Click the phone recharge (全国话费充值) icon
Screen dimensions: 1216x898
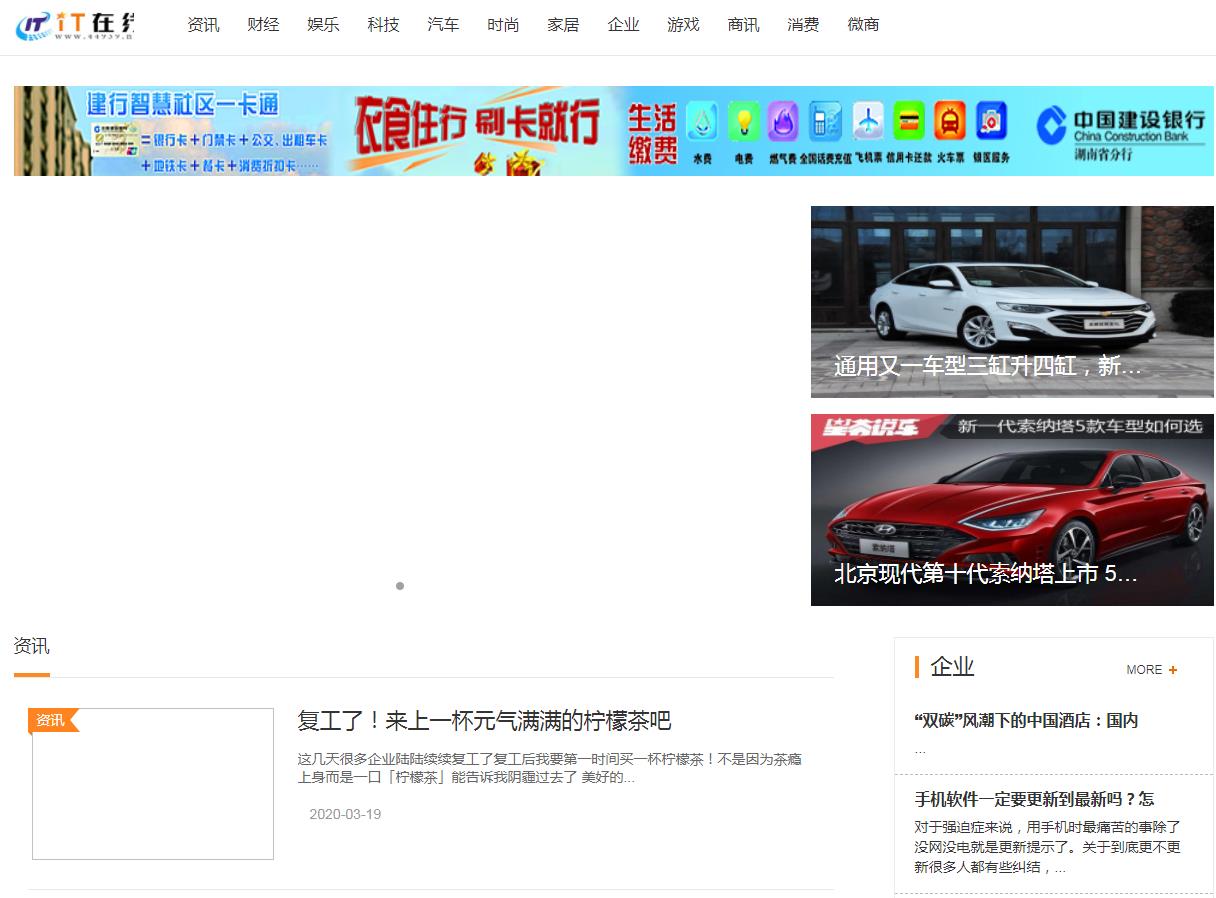(825, 122)
